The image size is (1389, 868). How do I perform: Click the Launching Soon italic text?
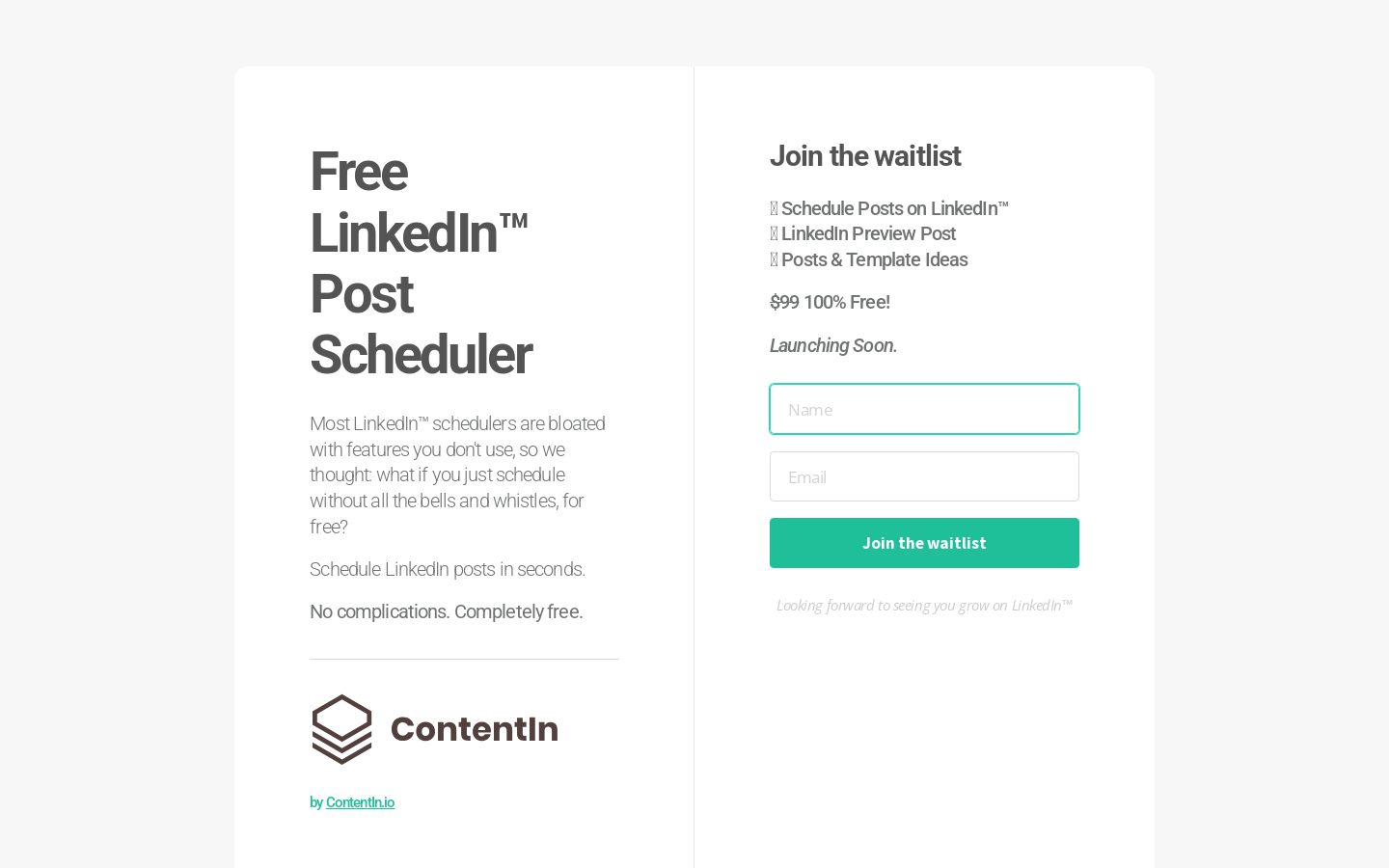(x=833, y=345)
